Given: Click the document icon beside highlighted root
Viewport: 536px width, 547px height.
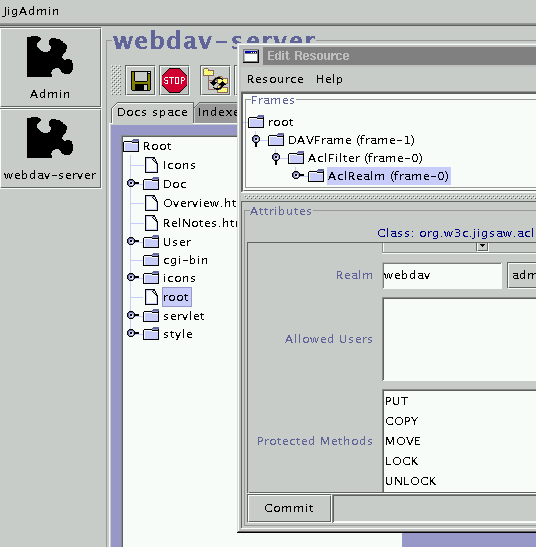Looking at the screenshot, I should (151, 297).
